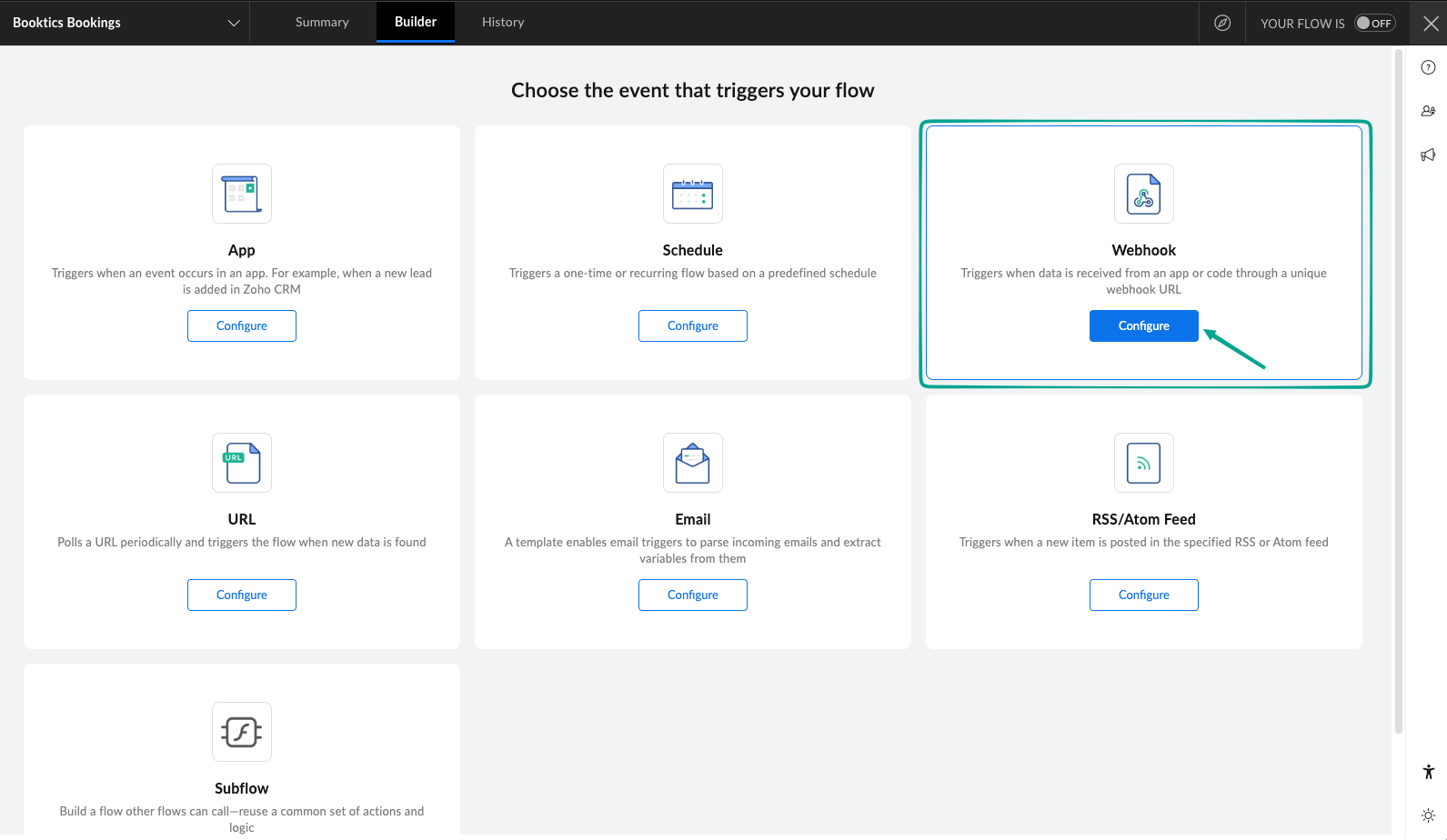This screenshot has width=1447, height=840.
Task: Toggle the brightness theme icon
Action: pyautogui.click(x=1428, y=815)
